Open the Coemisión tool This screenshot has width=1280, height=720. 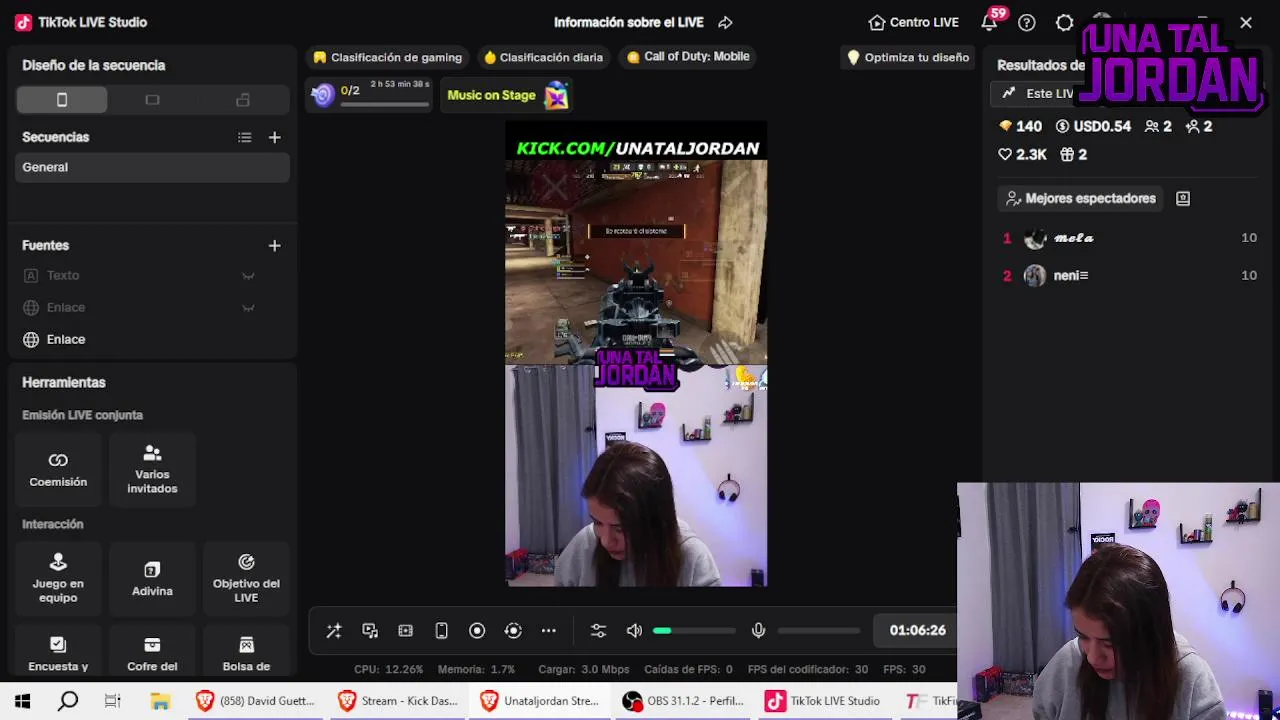click(x=58, y=469)
